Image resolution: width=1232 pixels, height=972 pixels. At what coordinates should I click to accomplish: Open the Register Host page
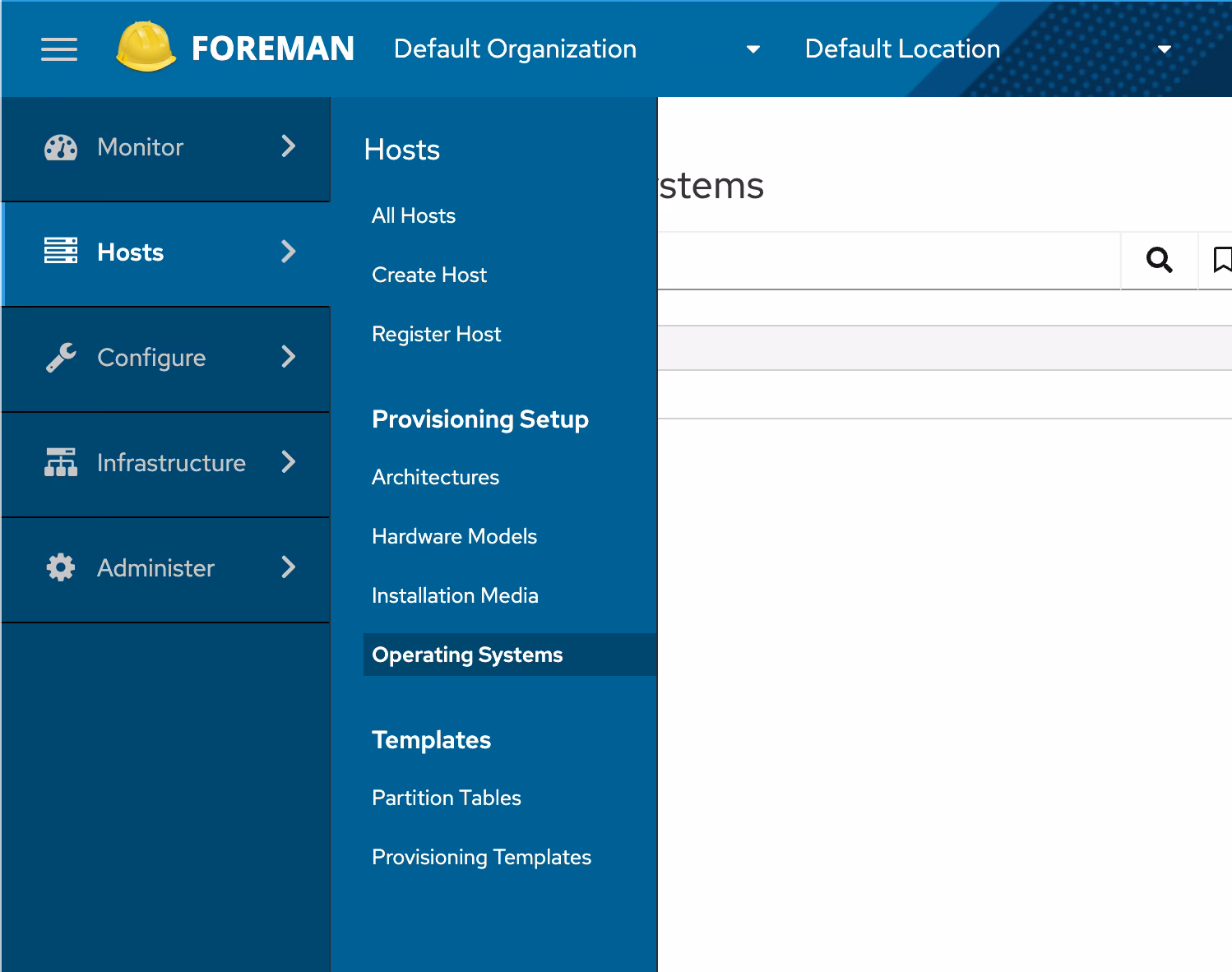click(x=436, y=334)
